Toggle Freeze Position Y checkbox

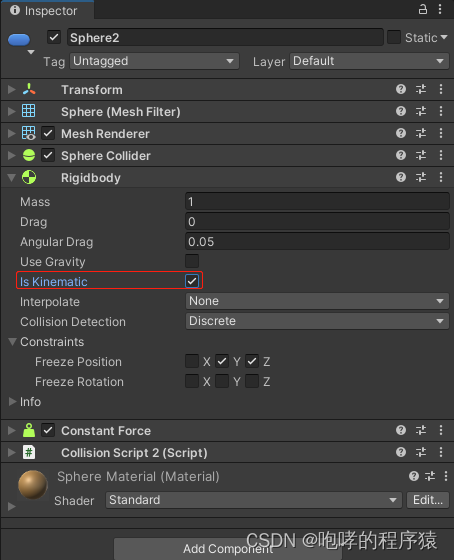click(x=222, y=361)
